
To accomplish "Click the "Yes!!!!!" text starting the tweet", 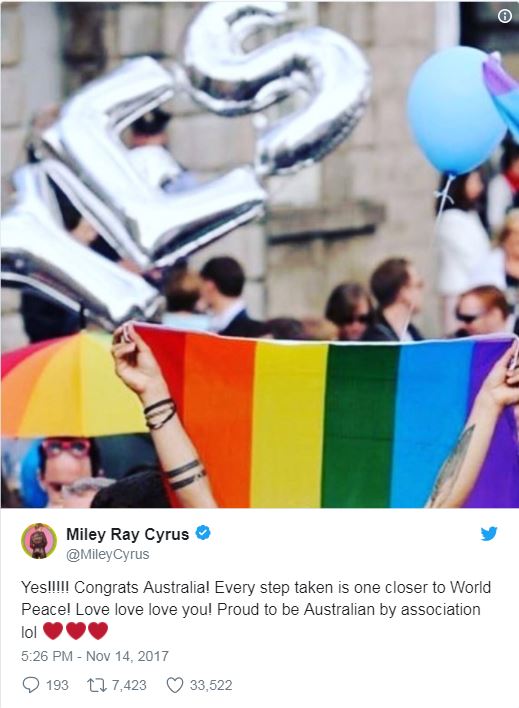I will [x=45, y=587].
